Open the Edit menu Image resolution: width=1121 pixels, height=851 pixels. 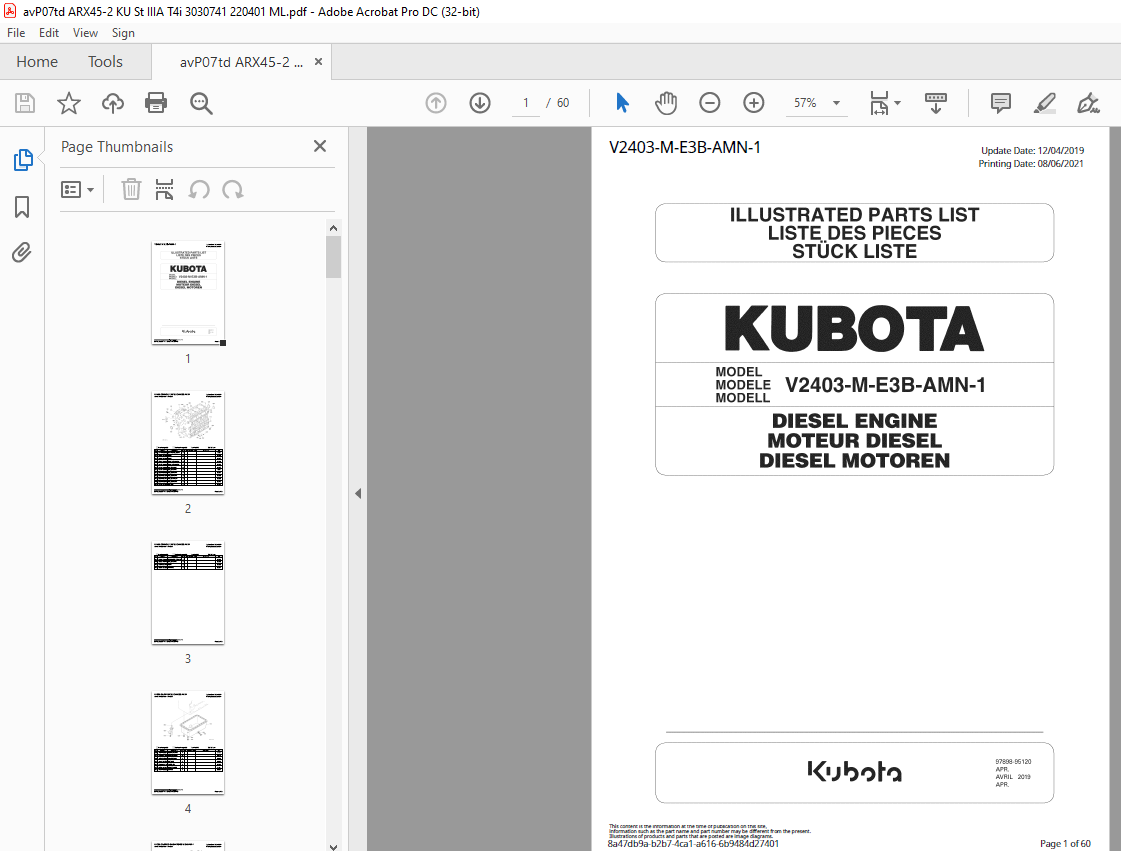(x=49, y=33)
